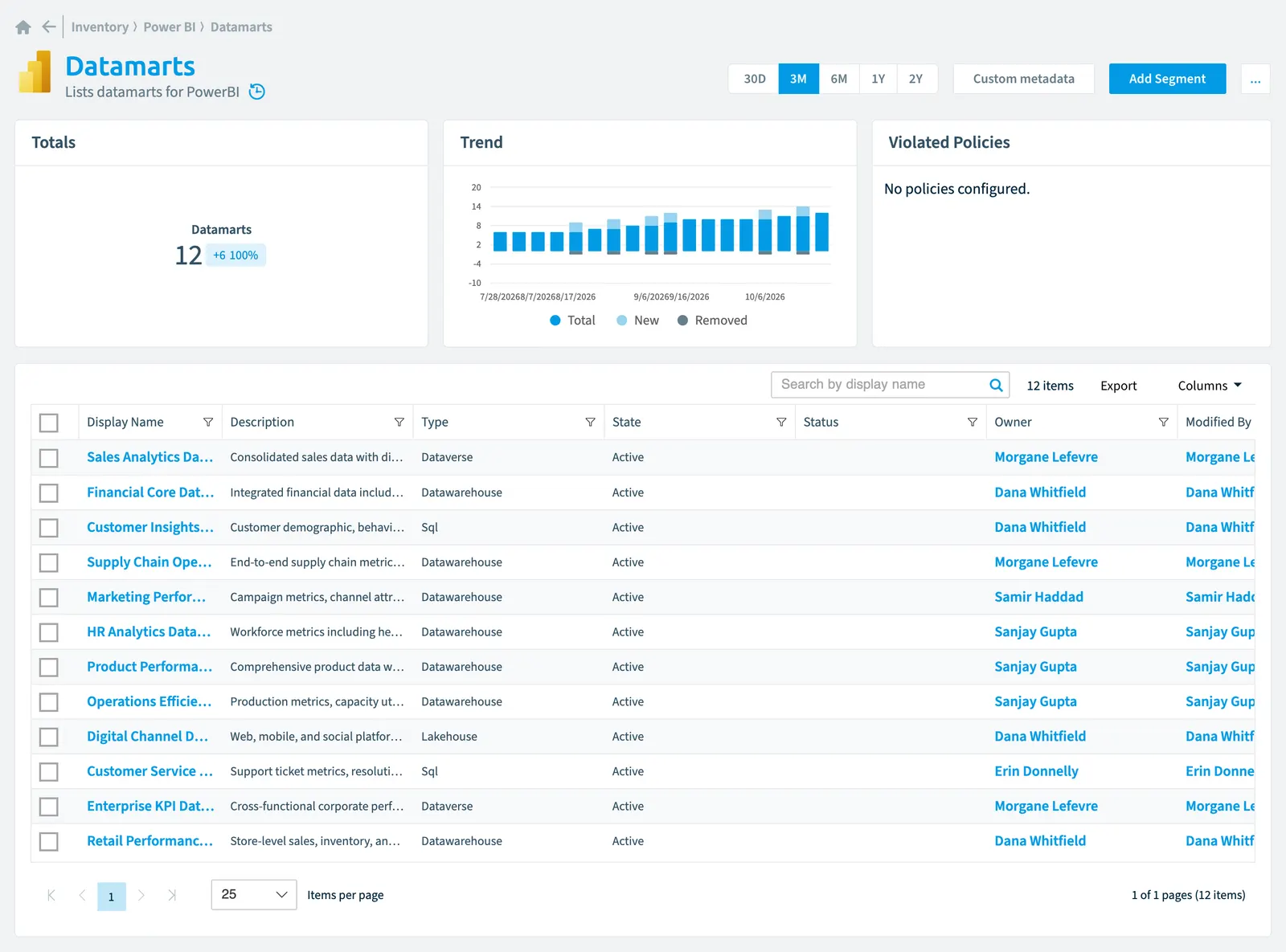Viewport: 1286px width, 952px height.
Task: Check the Customer Service row checkbox
Action: coord(49,772)
